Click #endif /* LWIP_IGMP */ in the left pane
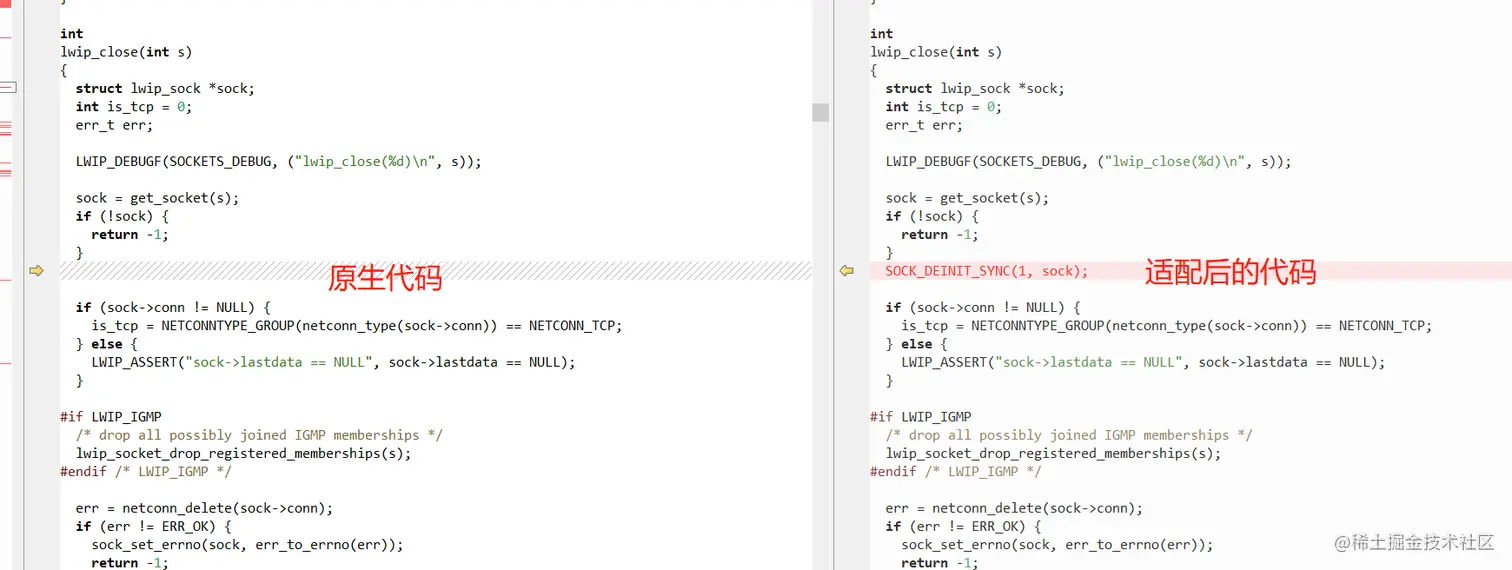Screen dimensions: 1512x570 146,471
